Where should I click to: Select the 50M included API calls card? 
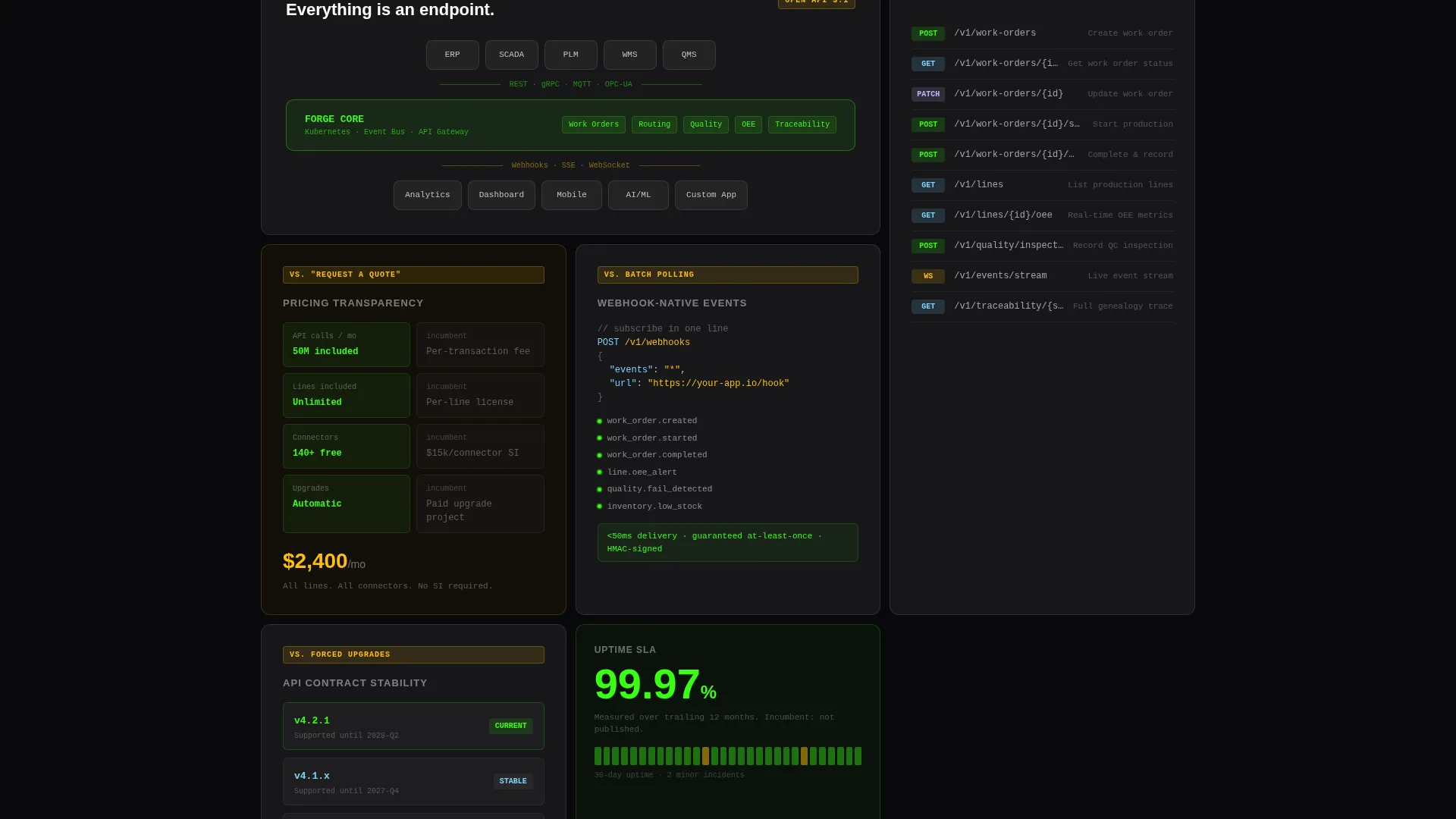click(x=346, y=344)
